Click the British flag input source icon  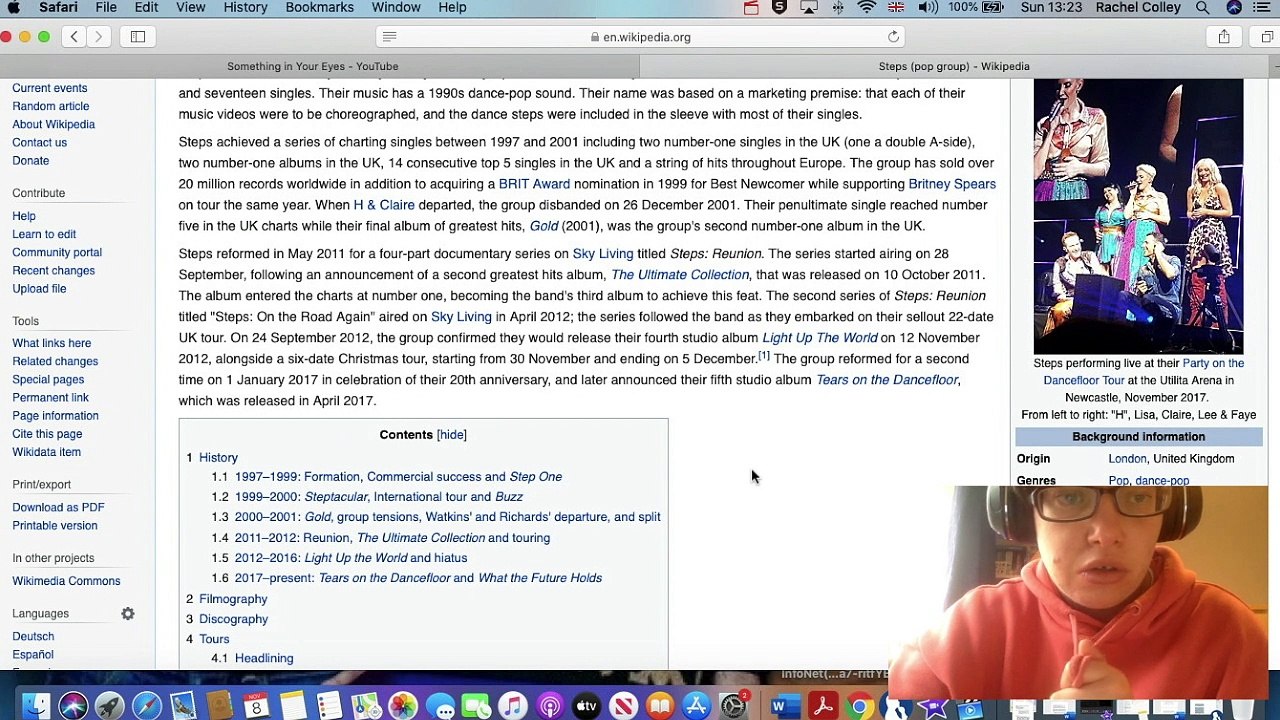coord(896,8)
